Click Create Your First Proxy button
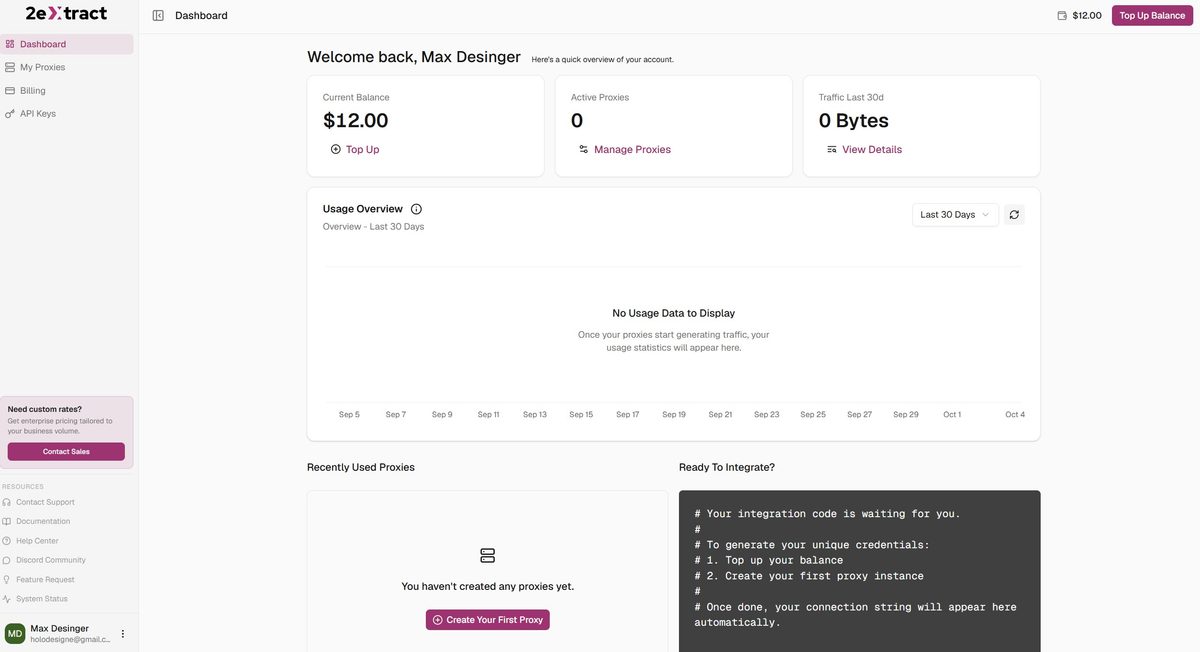 488,620
